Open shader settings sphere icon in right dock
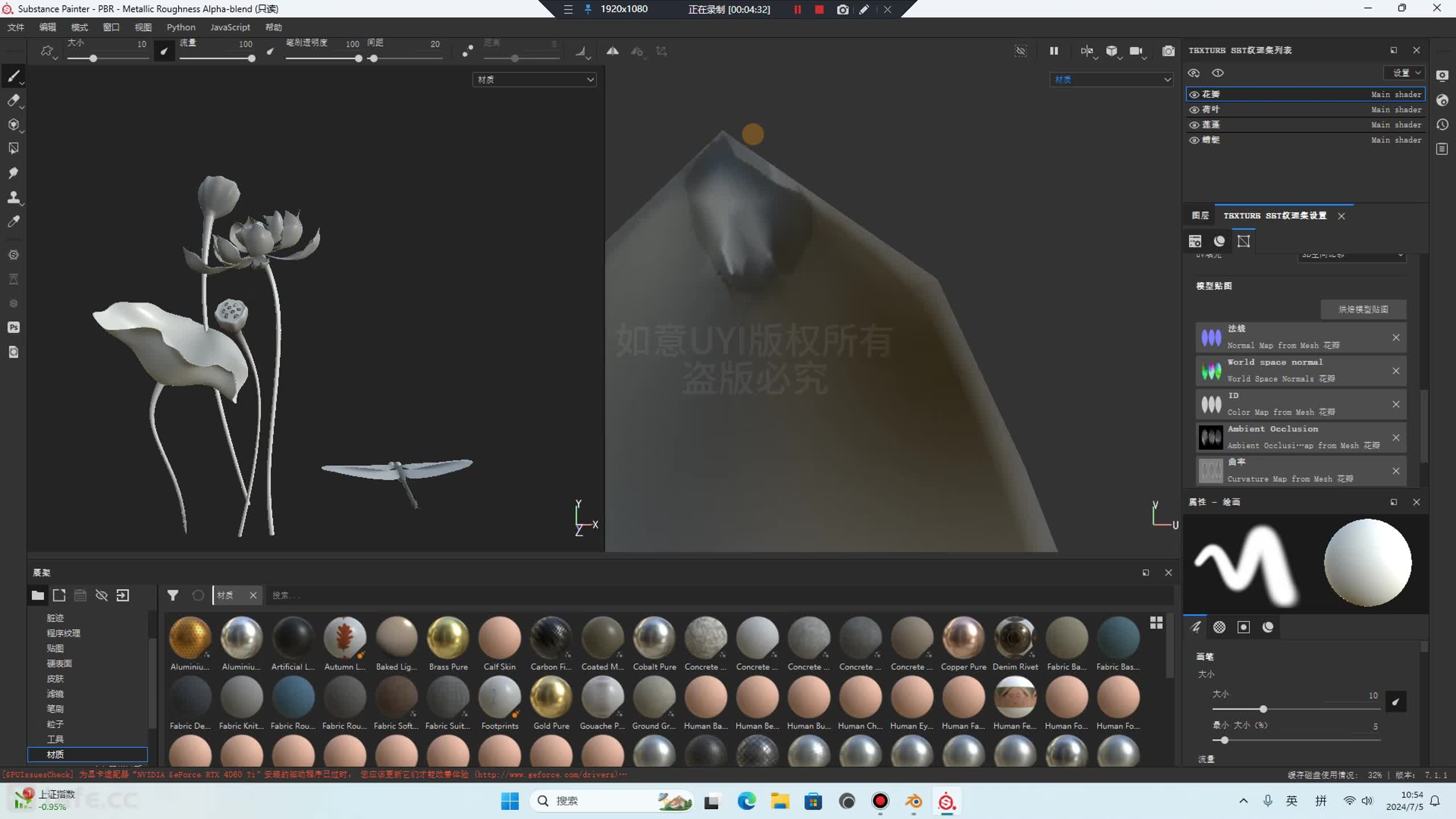This screenshot has height=819, width=1456. coord(1442,101)
